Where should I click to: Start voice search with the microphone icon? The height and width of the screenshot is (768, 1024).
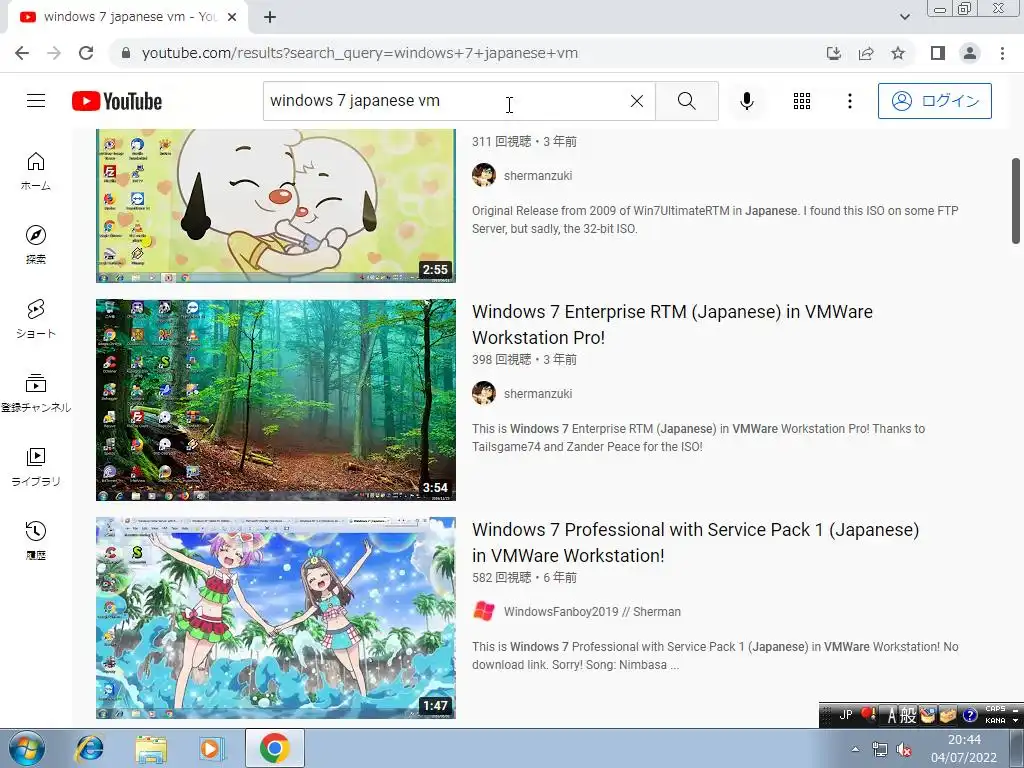[x=747, y=101]
